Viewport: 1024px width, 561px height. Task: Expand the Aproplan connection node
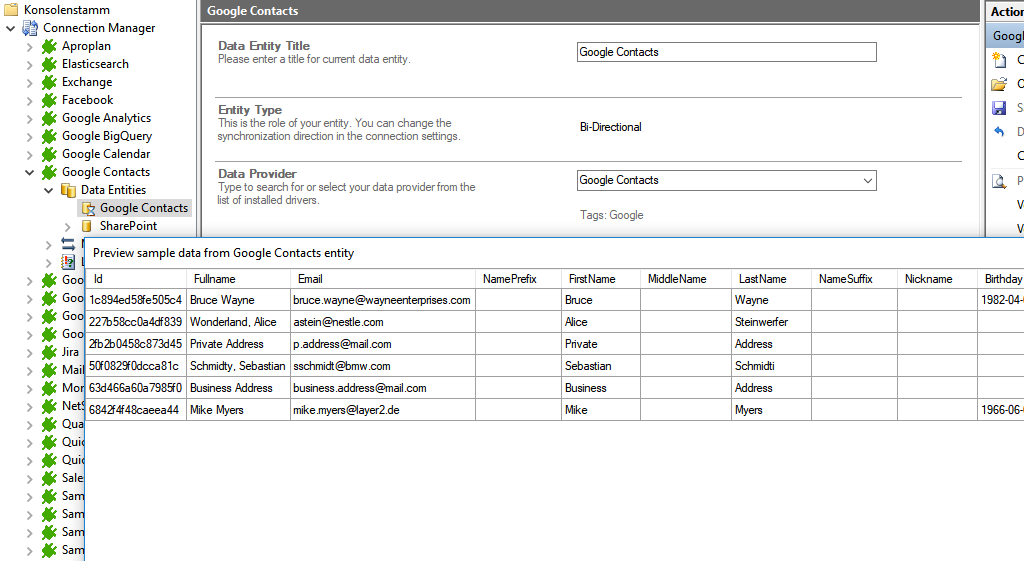[29, 46]
